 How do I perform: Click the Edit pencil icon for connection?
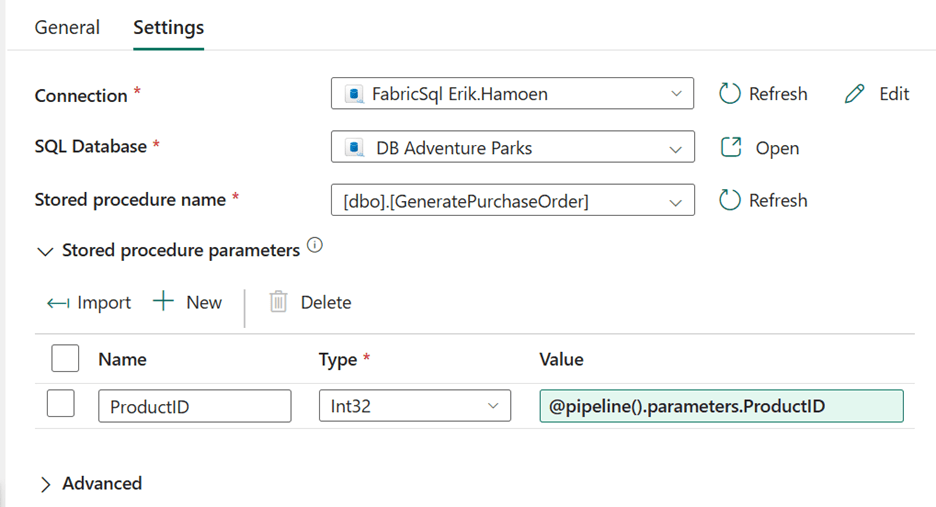pyautogui.click(x=854, y=94)
